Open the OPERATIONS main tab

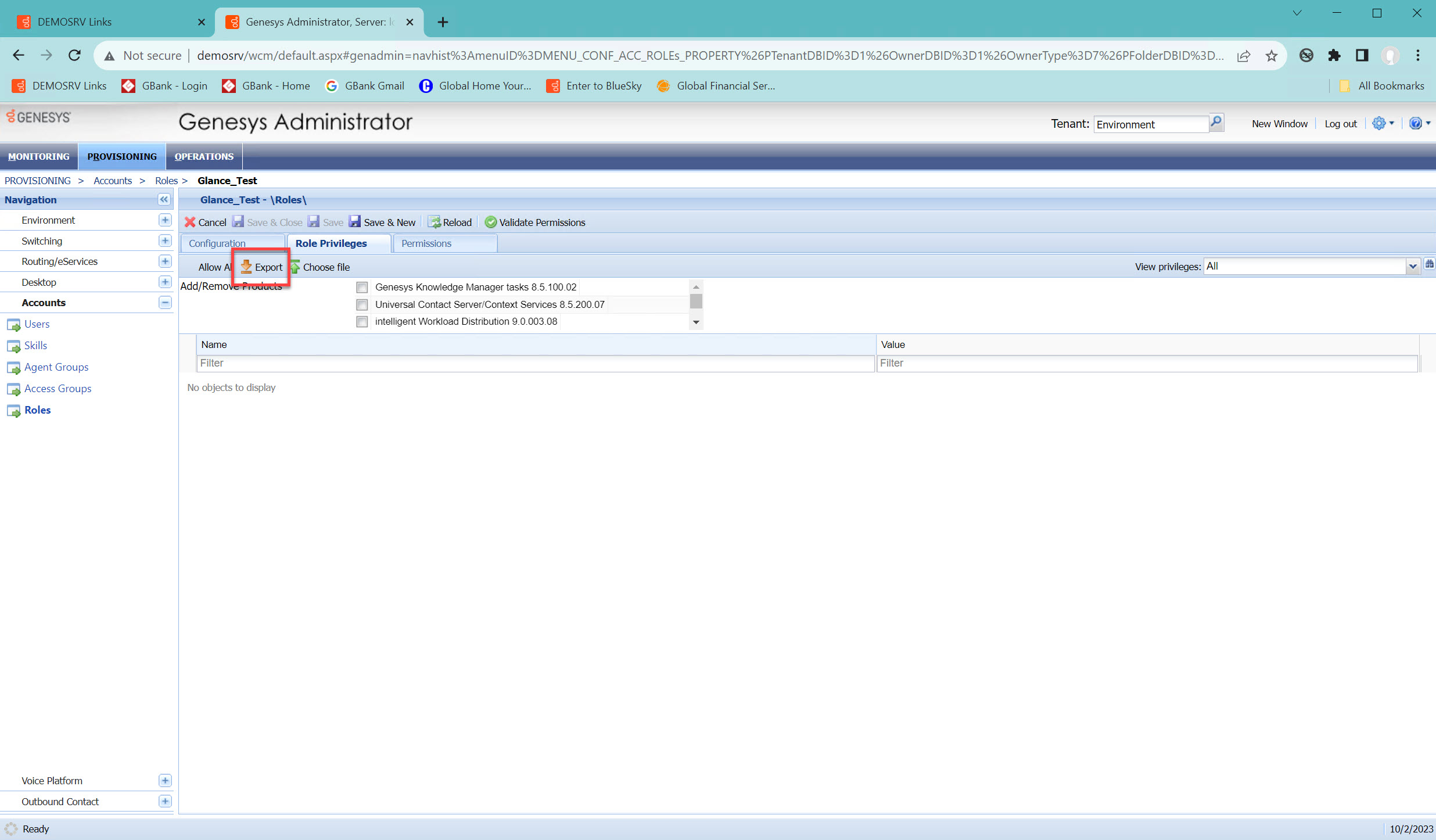coord(204,156)
